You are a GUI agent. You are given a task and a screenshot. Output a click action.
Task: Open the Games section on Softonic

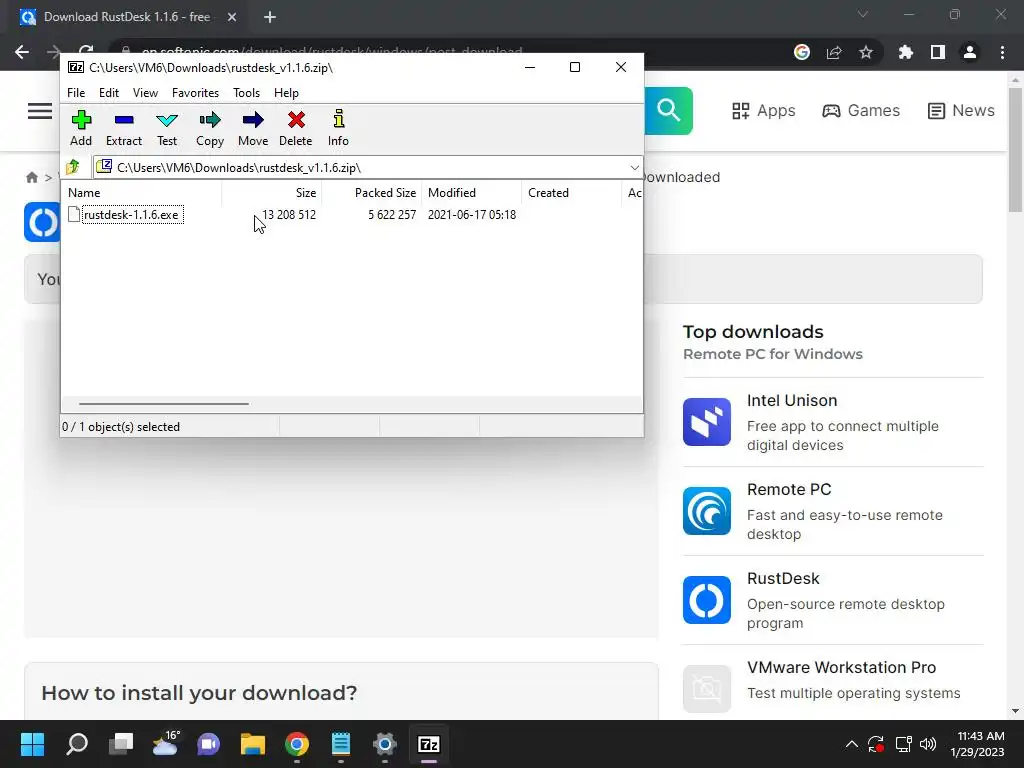point(861,110)
